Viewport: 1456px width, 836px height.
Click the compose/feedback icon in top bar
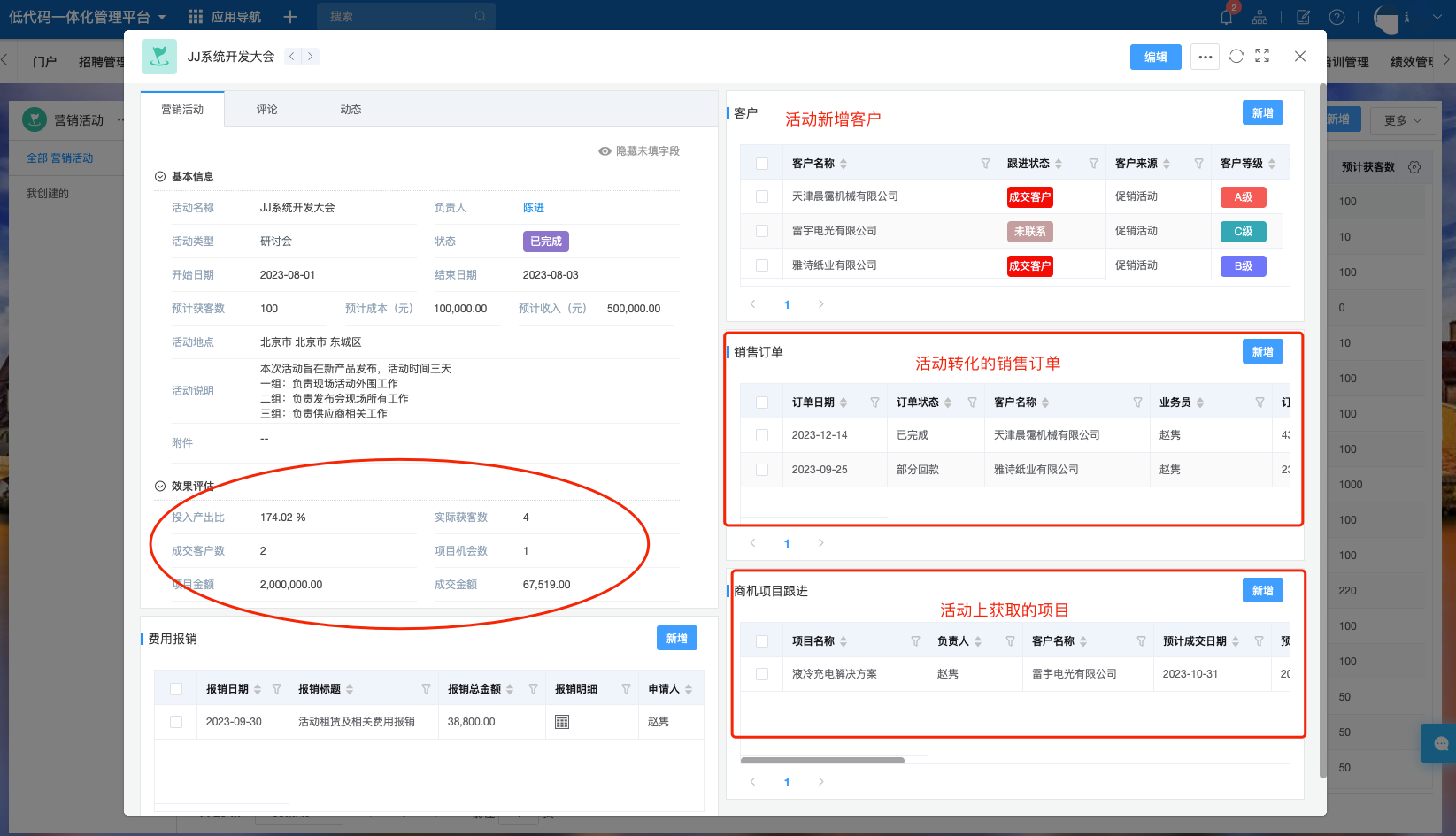point(1302,16)
